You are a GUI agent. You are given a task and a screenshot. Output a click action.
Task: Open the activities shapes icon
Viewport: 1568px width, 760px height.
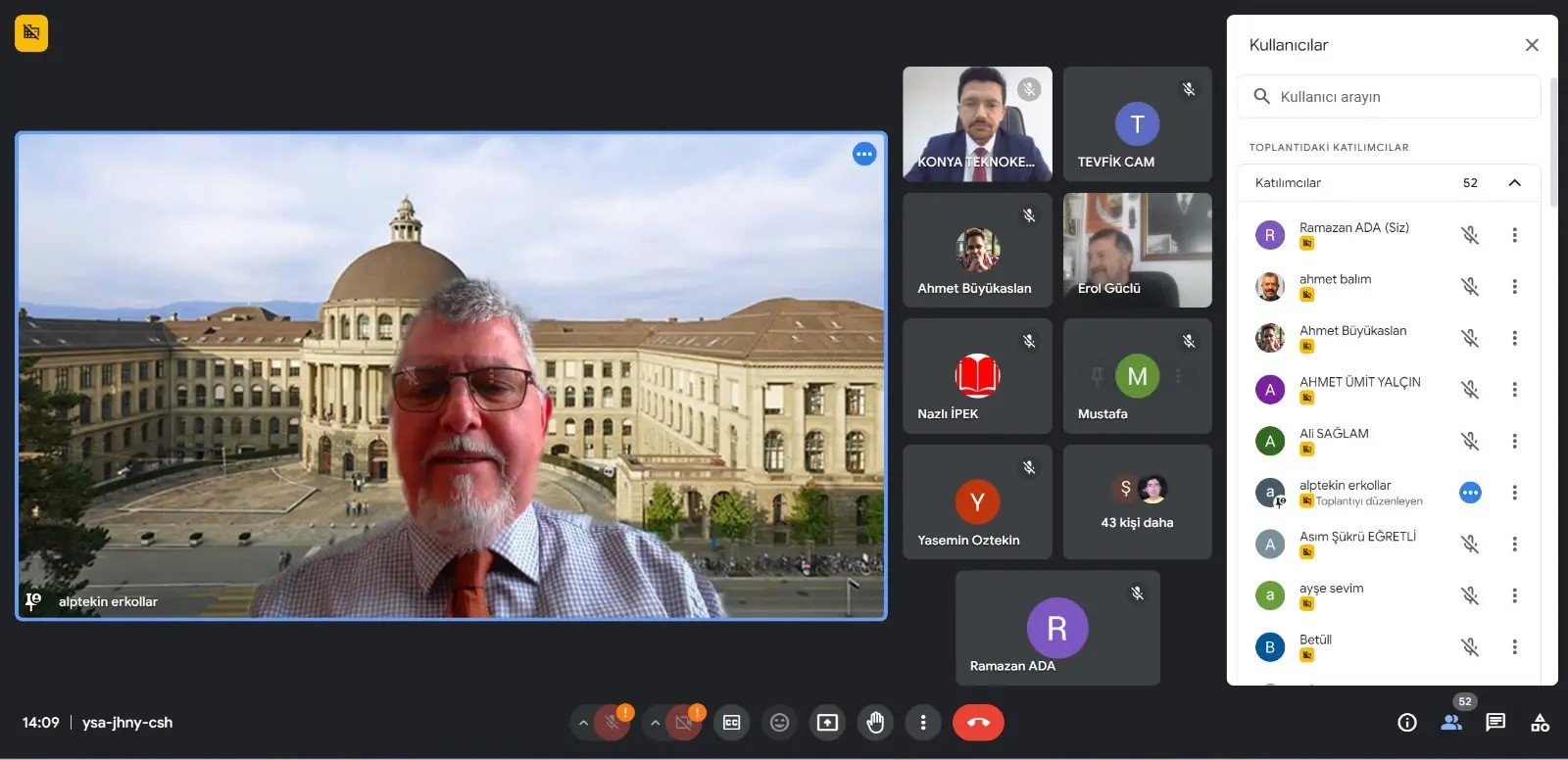[x=1540, y=723]
